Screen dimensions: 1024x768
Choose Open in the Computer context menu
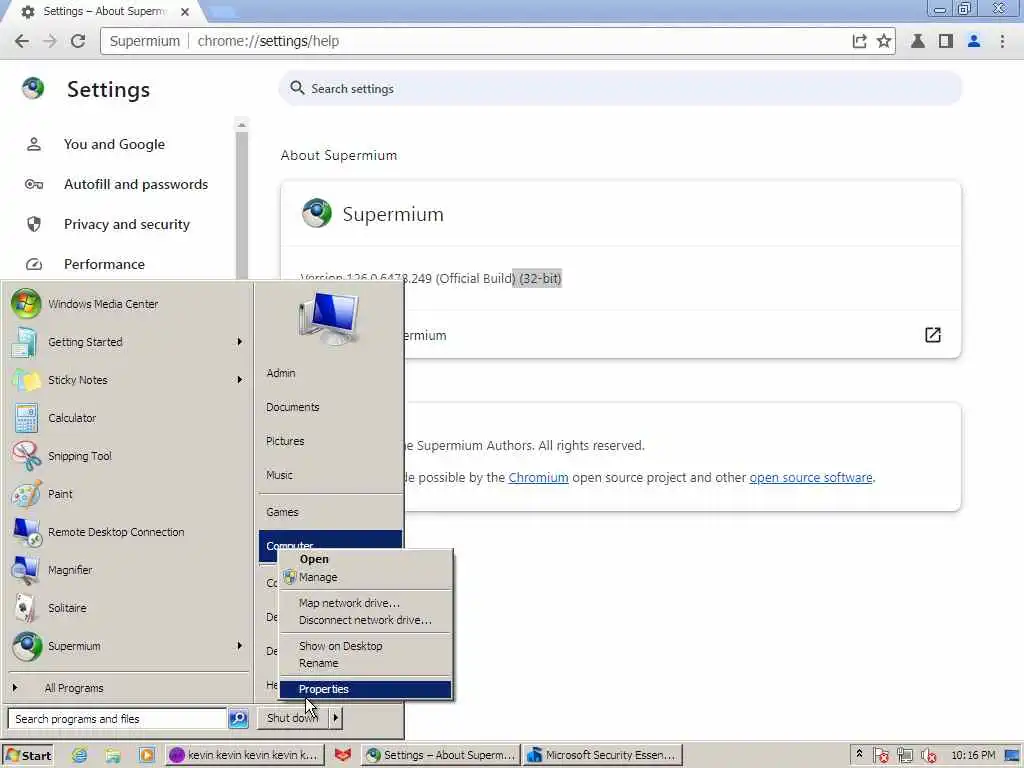tap(365, 559)
